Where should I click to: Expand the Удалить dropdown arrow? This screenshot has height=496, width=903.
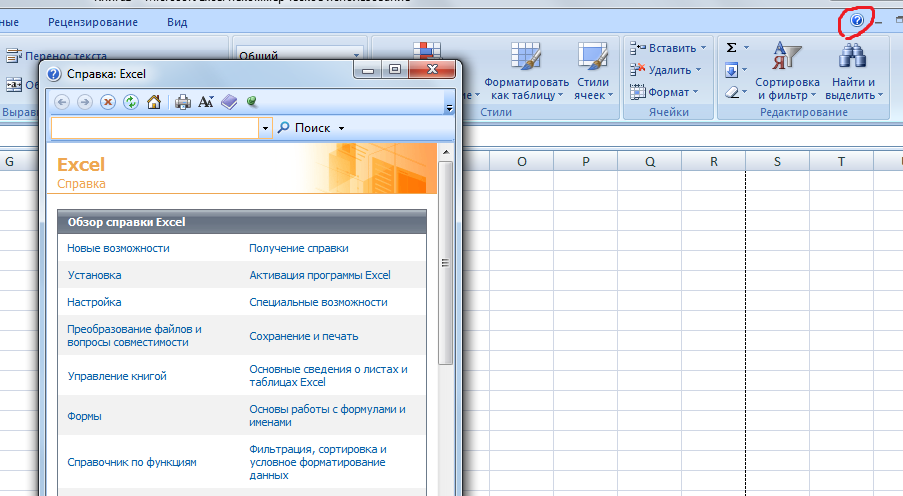[698, 70]
